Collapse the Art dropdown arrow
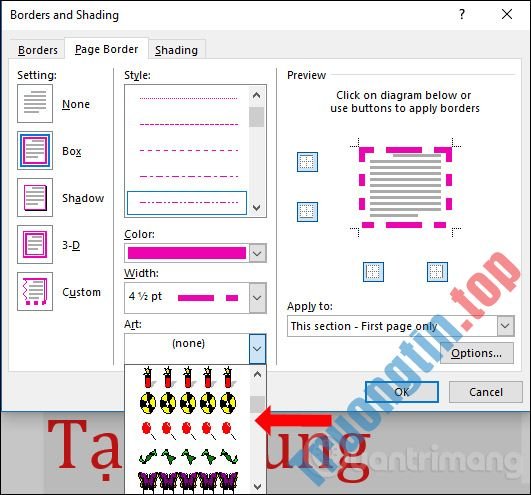Image resolution: width=531 pixels, height=495 pixels. click(x=257, y=349)
